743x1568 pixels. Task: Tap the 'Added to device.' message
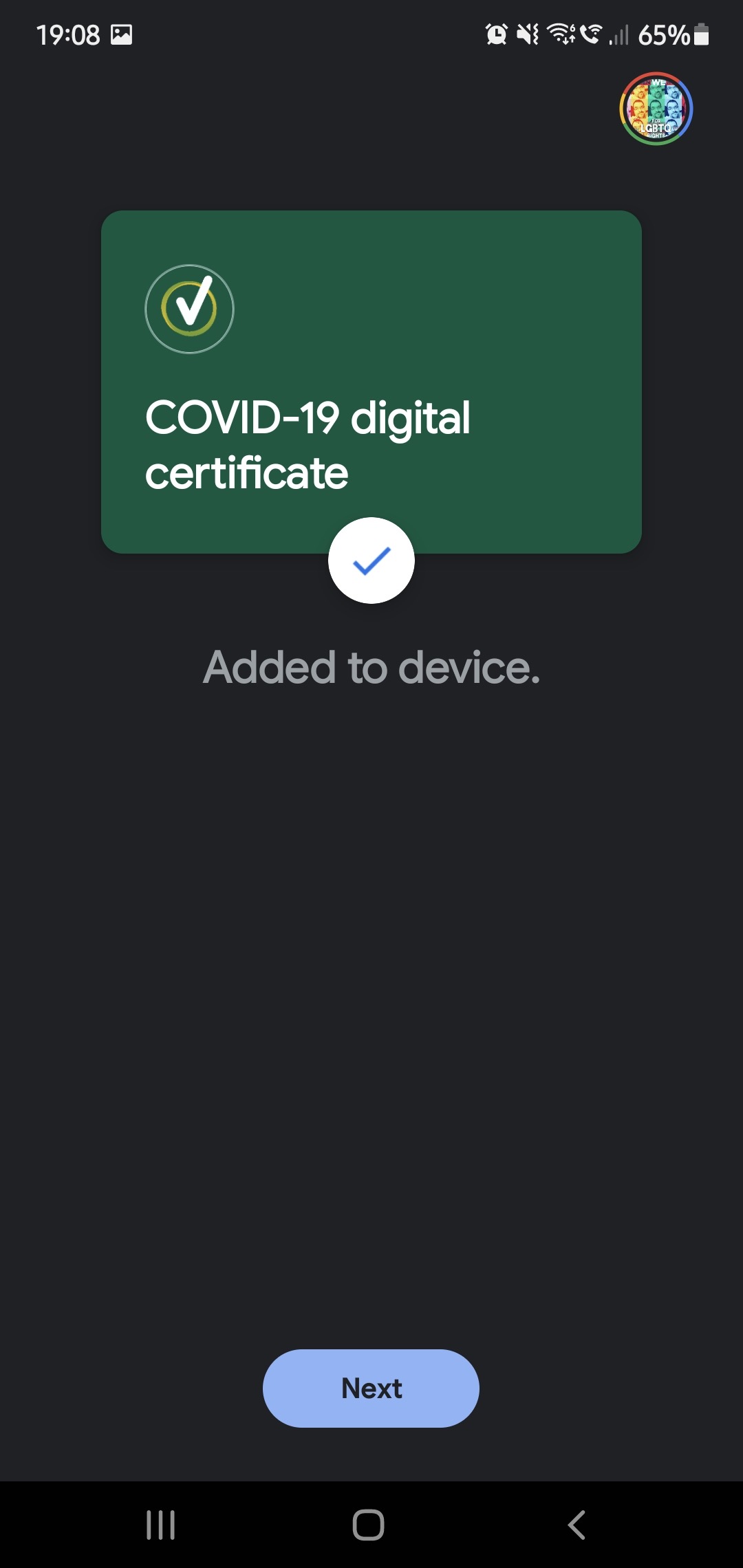pos(371,668)
